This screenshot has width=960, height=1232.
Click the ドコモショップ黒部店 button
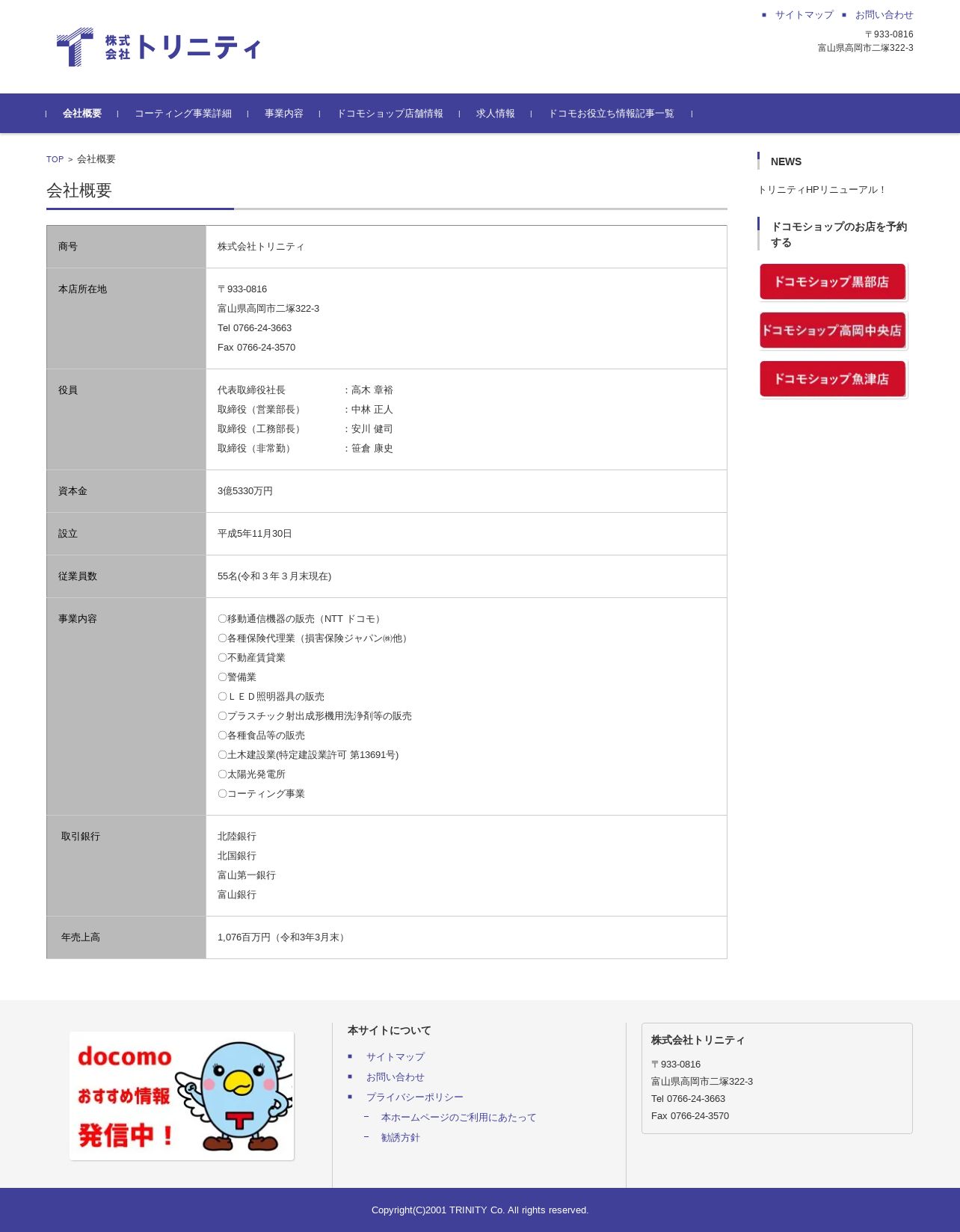[833, 282]
